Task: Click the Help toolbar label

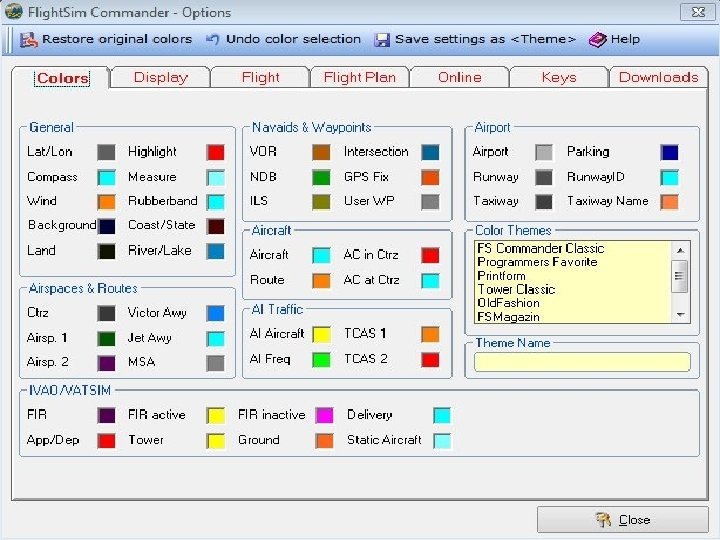Action: (x=625, y=39)
